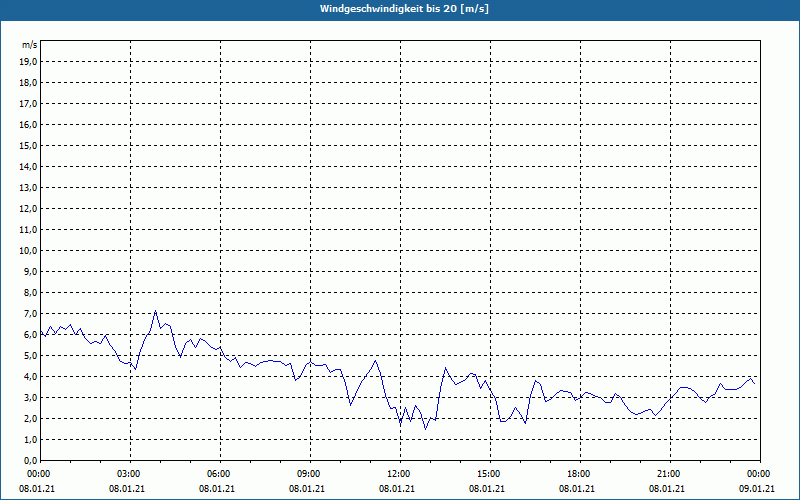
Task: Click the "08.01.21" date under 21:00
Action: pos(667,489)
